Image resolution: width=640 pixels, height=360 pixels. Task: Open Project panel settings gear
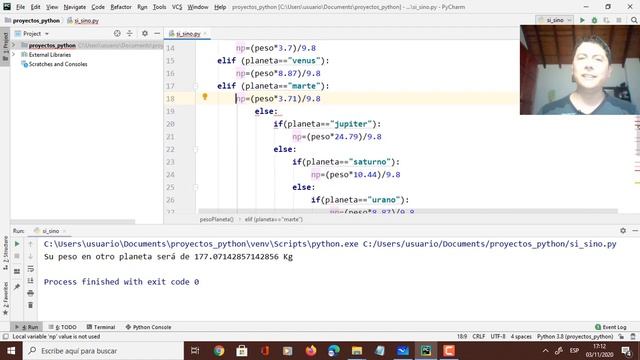[x=144, y=33]
